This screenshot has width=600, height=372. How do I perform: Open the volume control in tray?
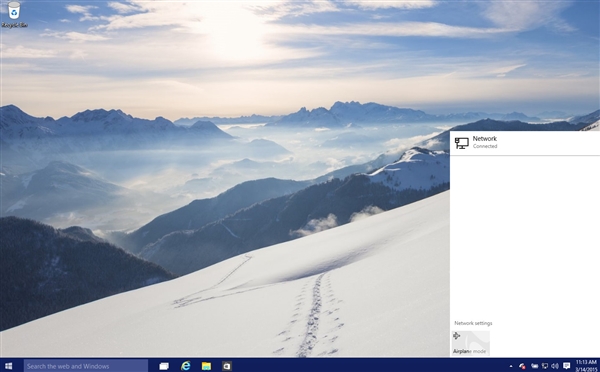555,366
